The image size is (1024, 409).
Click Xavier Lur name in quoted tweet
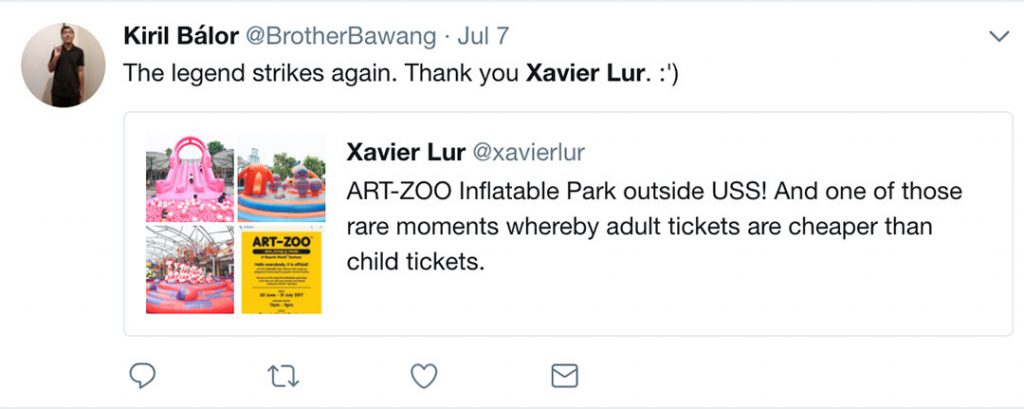(405, 152)
